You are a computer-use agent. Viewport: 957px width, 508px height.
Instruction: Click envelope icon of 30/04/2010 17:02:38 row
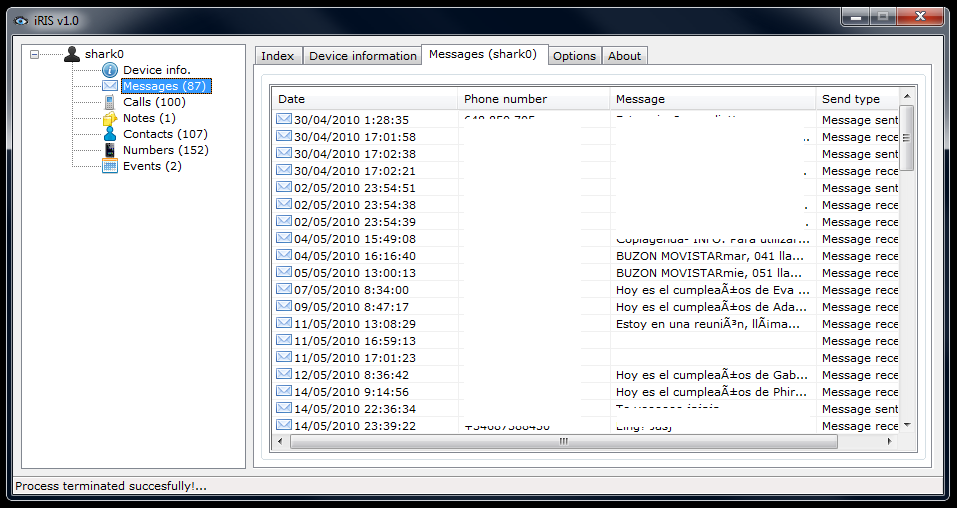point(284,153)
